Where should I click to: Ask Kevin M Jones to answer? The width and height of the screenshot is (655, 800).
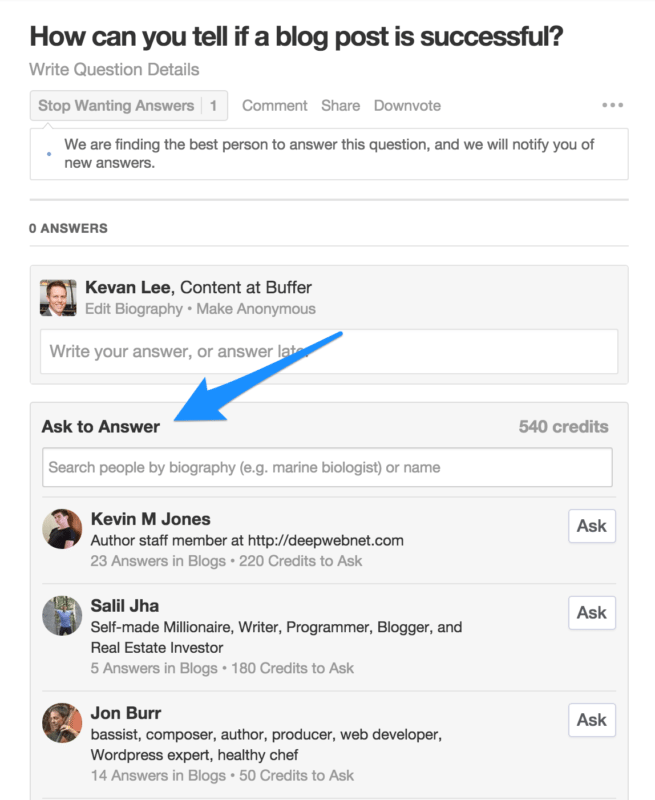(591, 526)
